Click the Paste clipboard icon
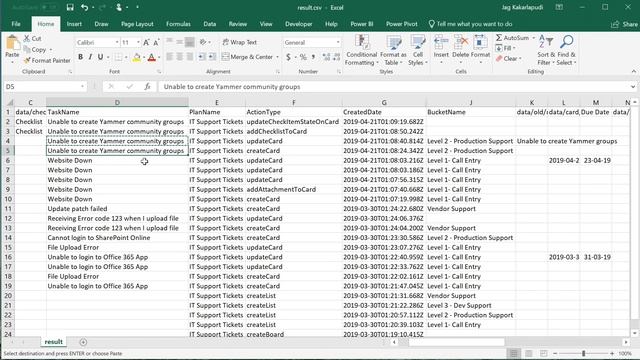The width and height of the screenshot is (640, 360). click(12, 42)
